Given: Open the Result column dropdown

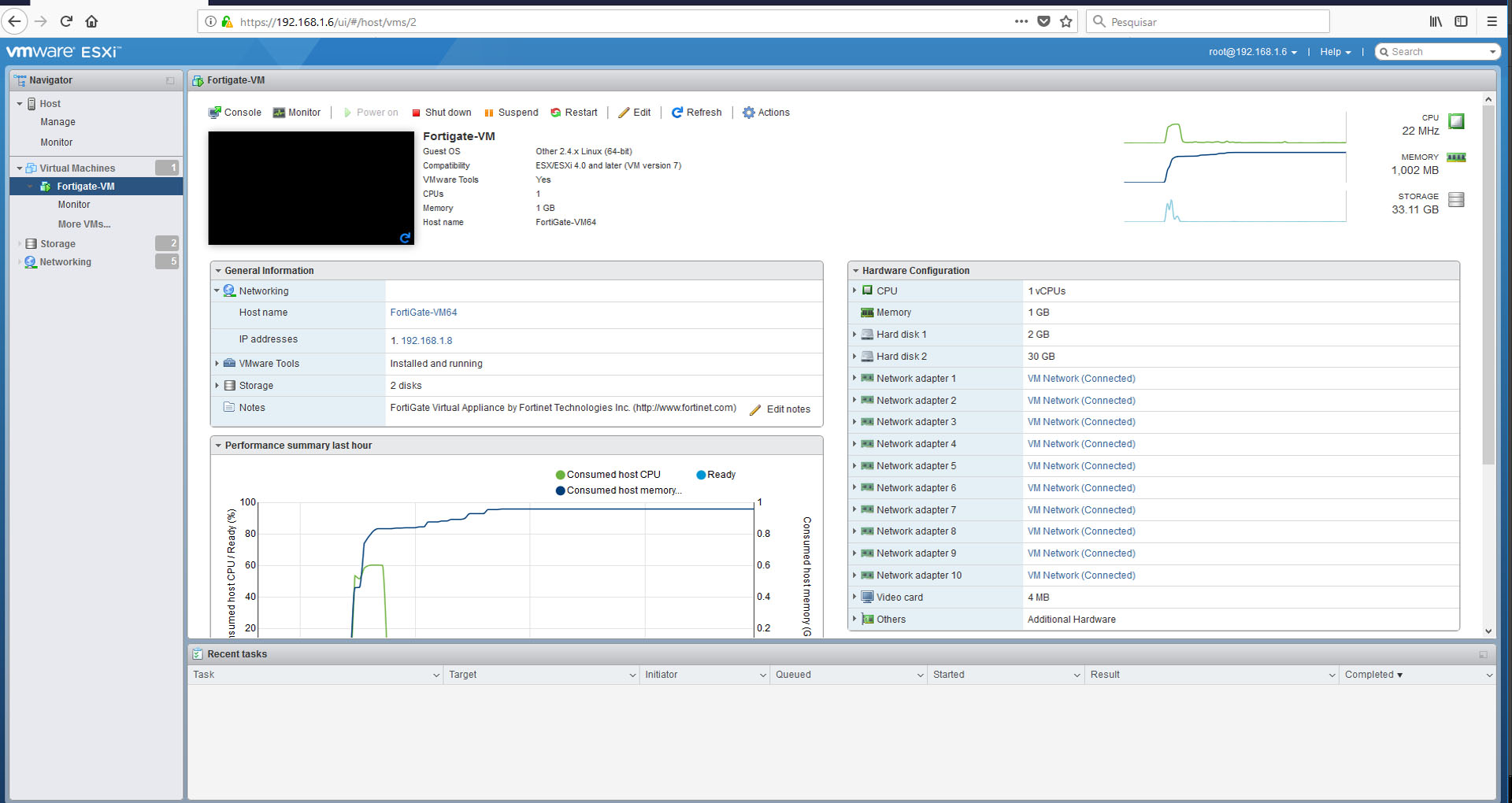Looking at the screenshot, I should (1332, 675).
